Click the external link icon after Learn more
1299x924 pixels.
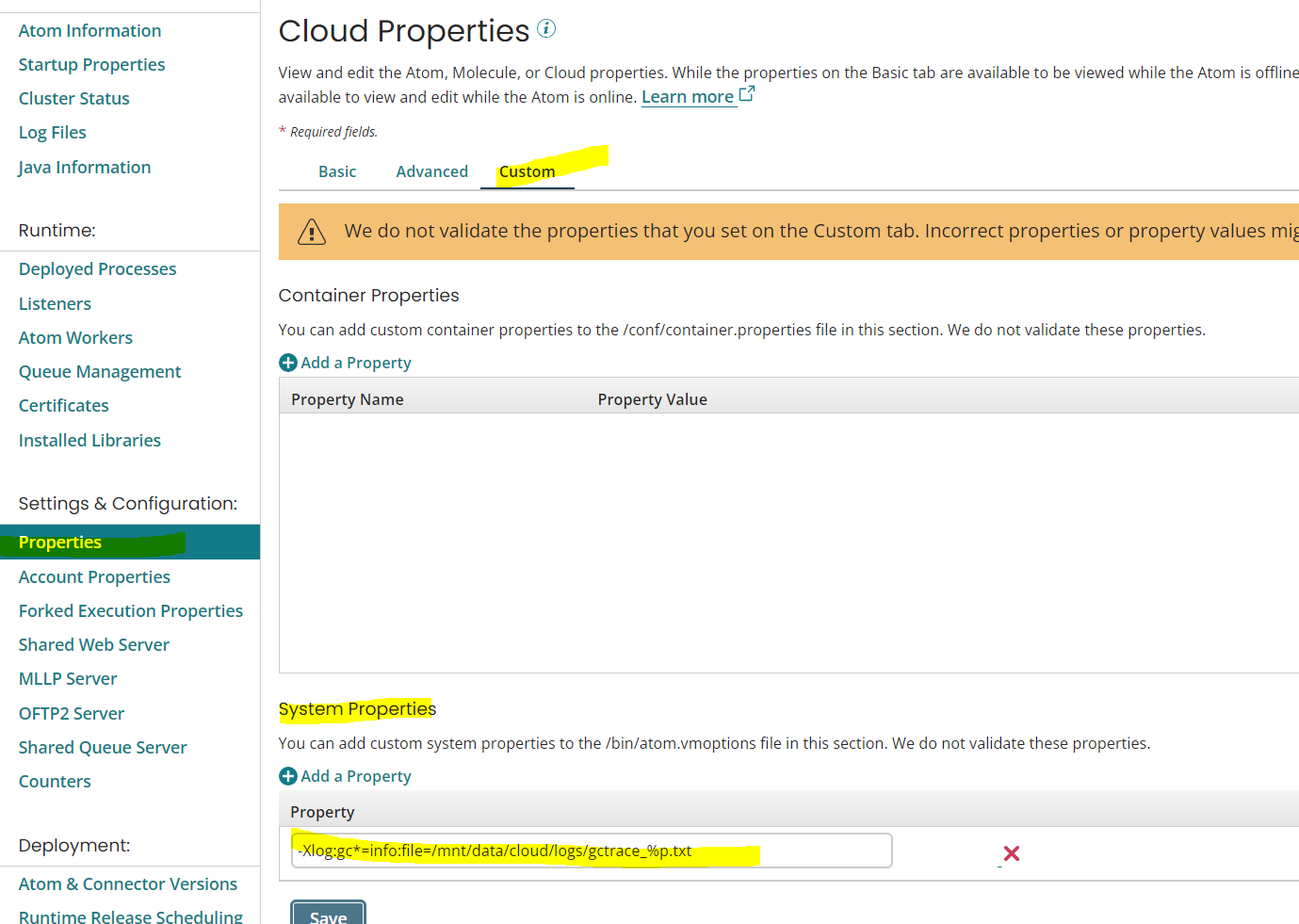(747, 93)
